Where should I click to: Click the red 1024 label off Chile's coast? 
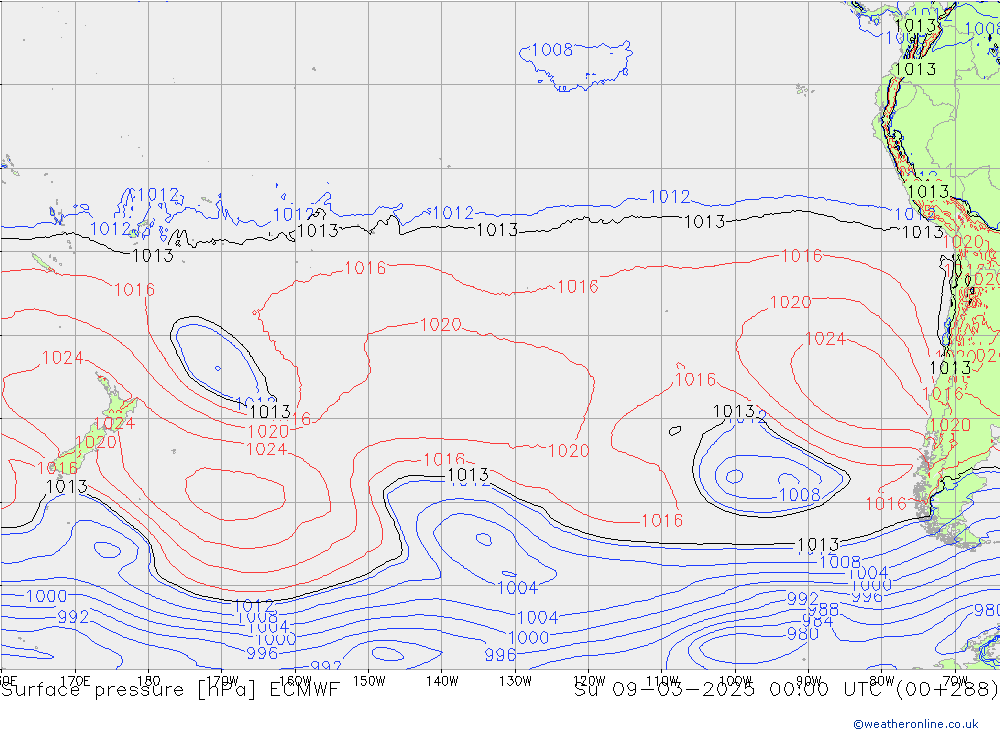pyautogui.click(x=825, y=339)
